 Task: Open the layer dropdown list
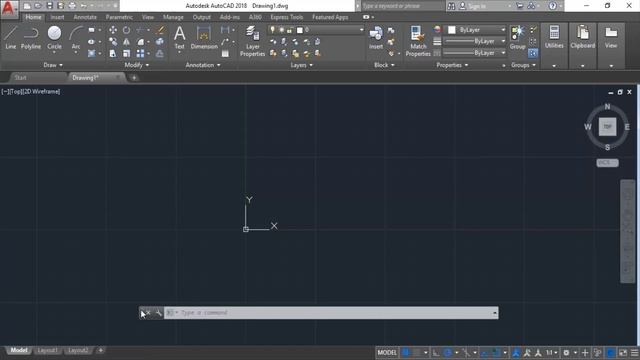(361, 30)
